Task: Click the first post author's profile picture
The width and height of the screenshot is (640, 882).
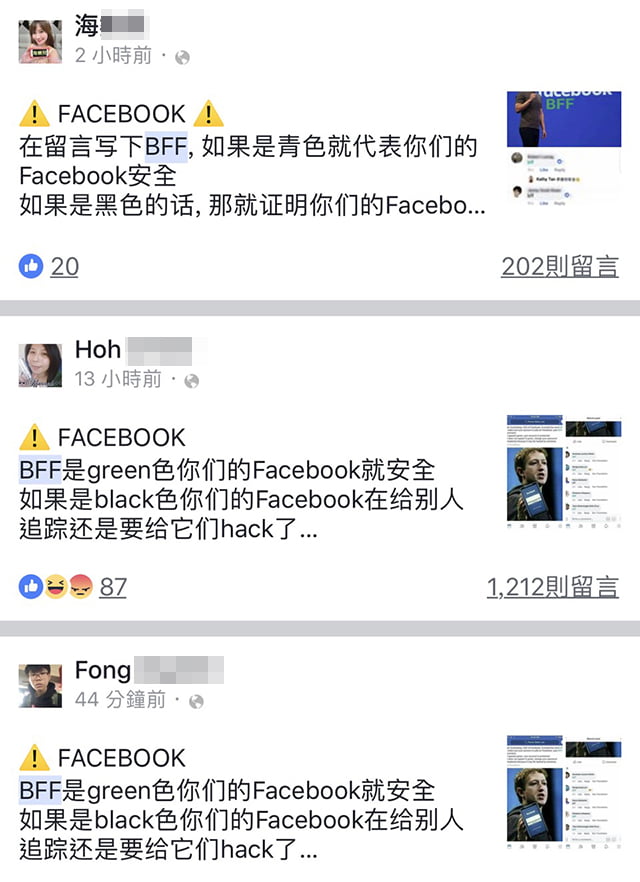Action: click(x=40, y=42)
